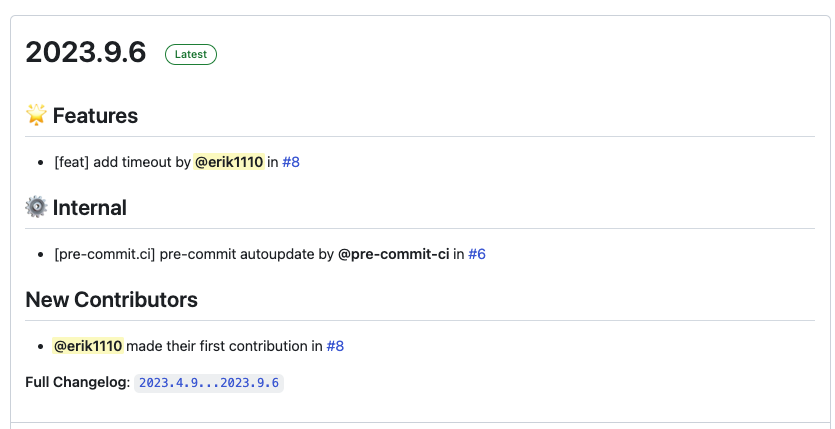Viewport: 835px width, 429px height.
Task: Open the 2023.9.6 release title
Action: (x=86, y=54)
